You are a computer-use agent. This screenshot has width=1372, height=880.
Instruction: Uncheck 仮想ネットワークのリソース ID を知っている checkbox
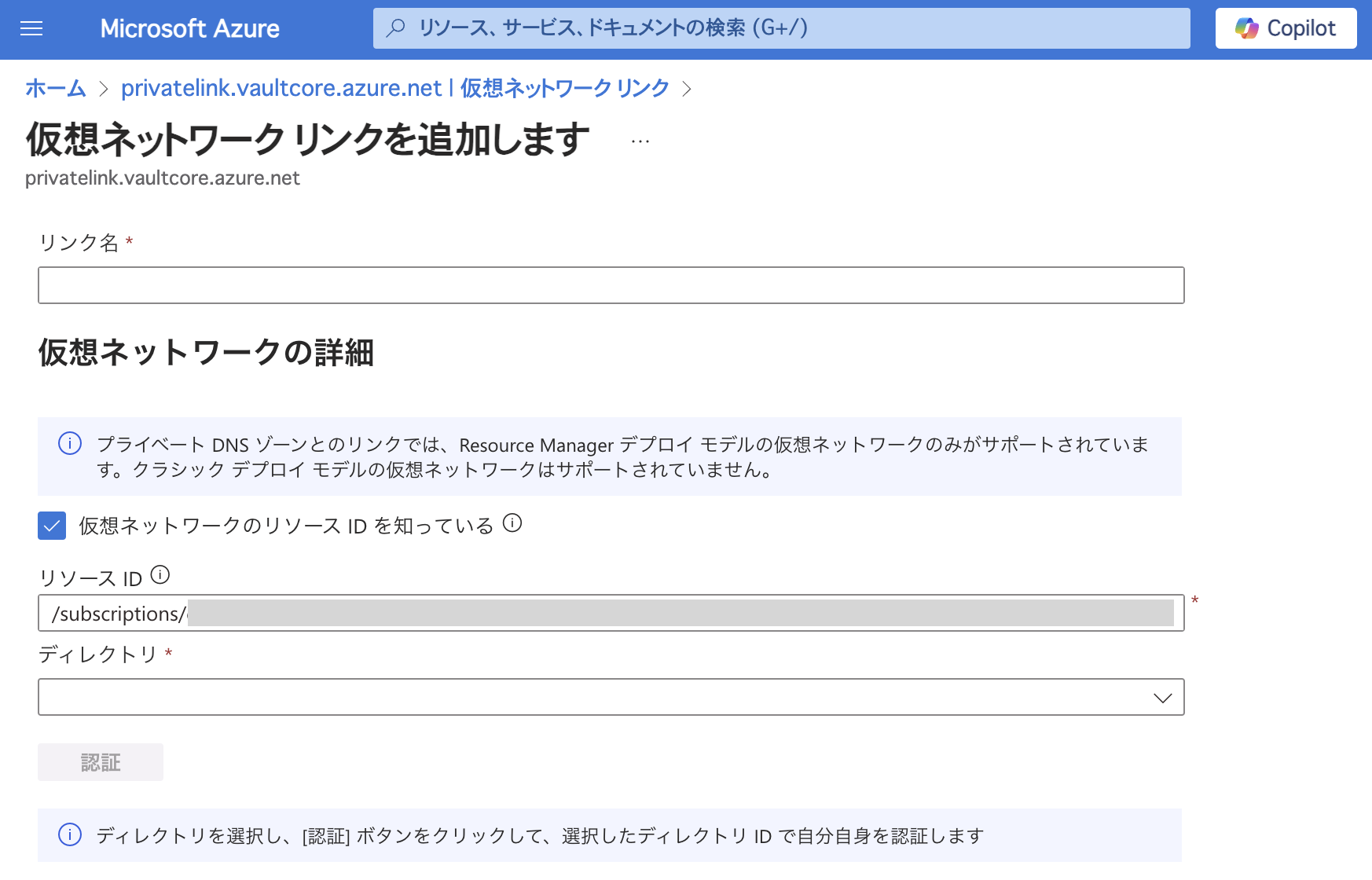(52, 526)
